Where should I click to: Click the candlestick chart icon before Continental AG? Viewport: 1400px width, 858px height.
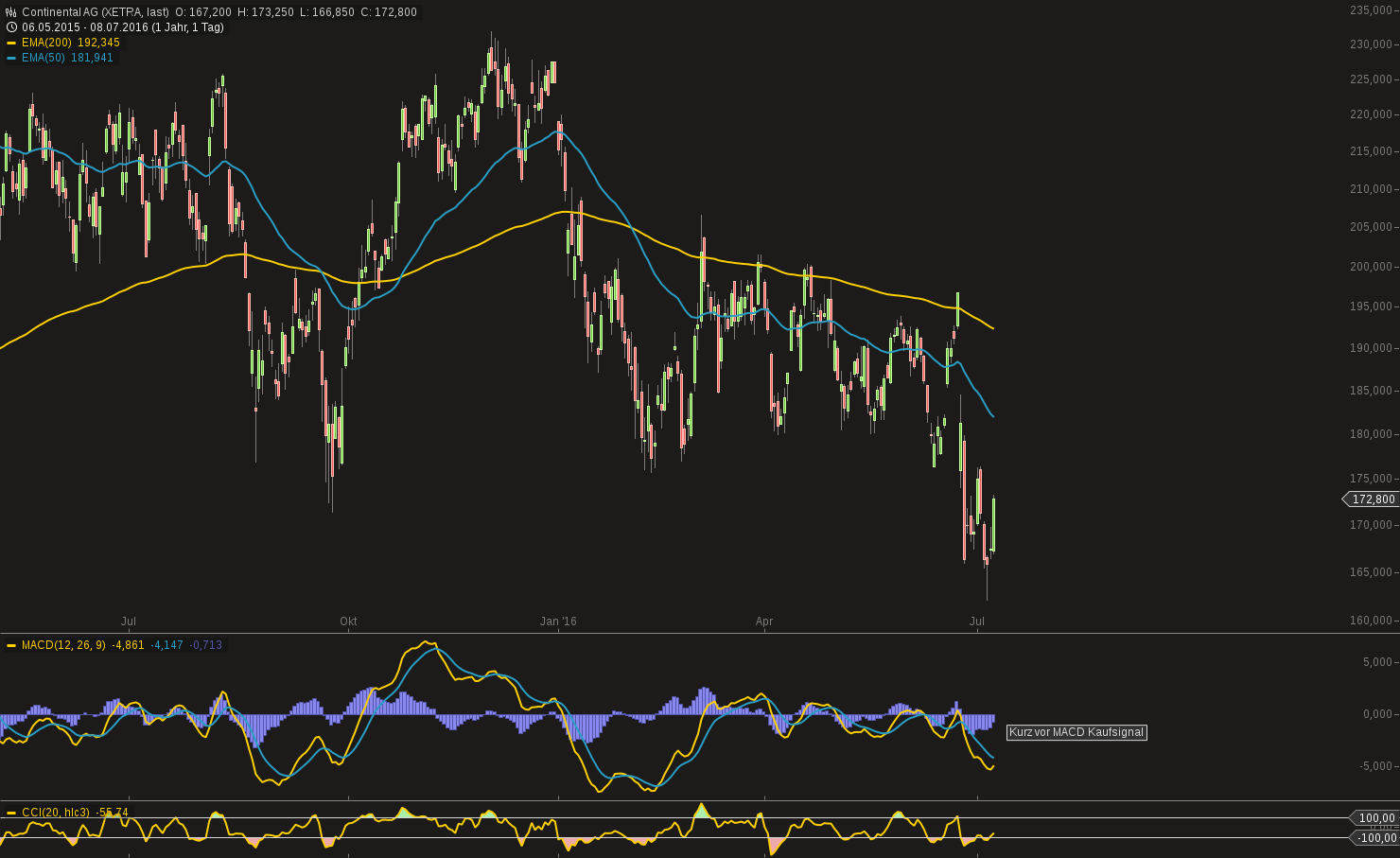[x=9, y=12]
